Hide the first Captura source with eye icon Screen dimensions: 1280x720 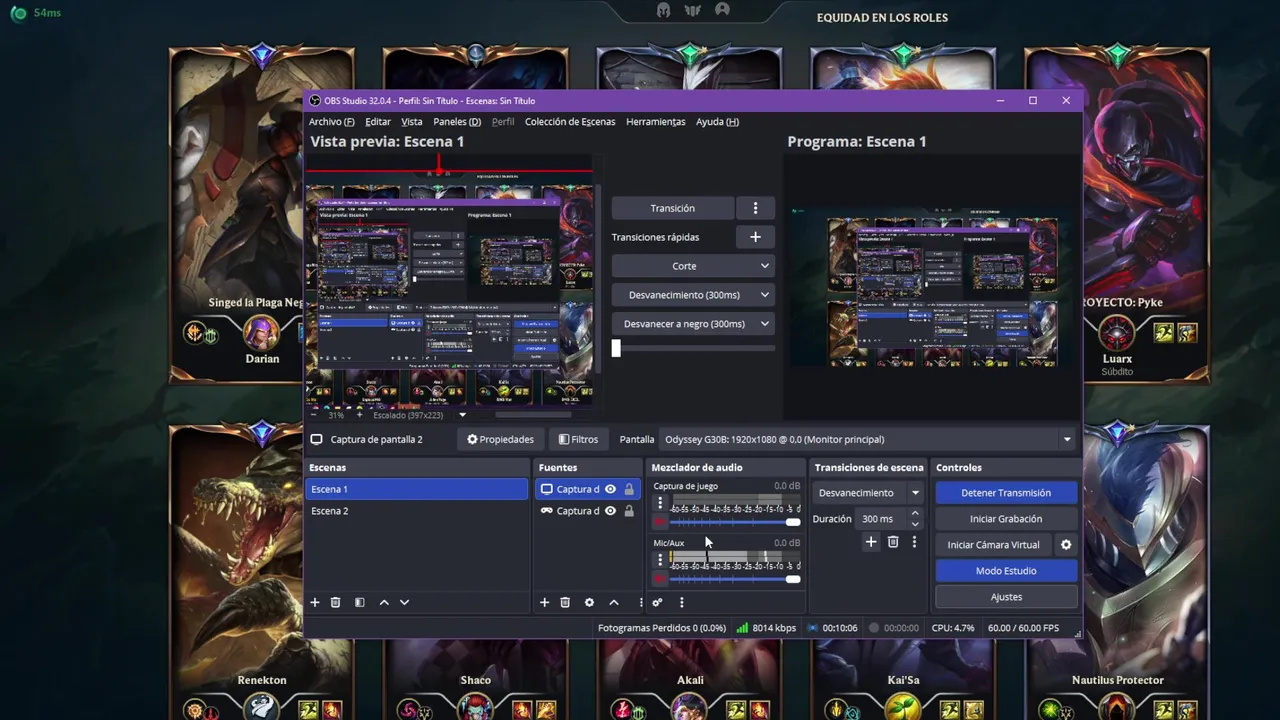pyautogui.click(x=610, y=489)
